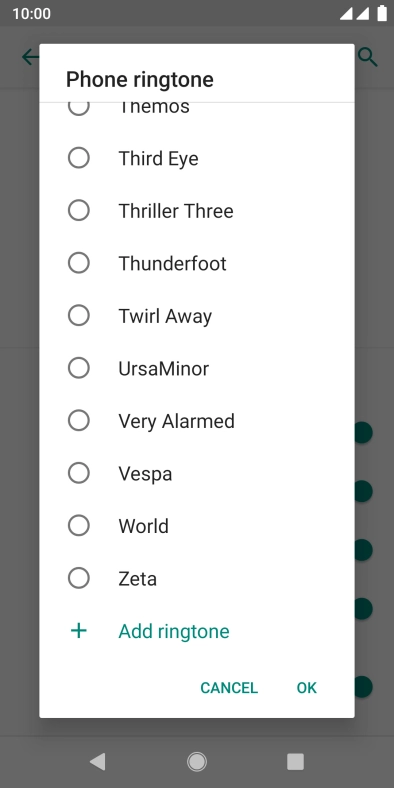Select the Thriller Three ringtone option
The width and height of the screenshot is (394, 788).
pos(197,211)
